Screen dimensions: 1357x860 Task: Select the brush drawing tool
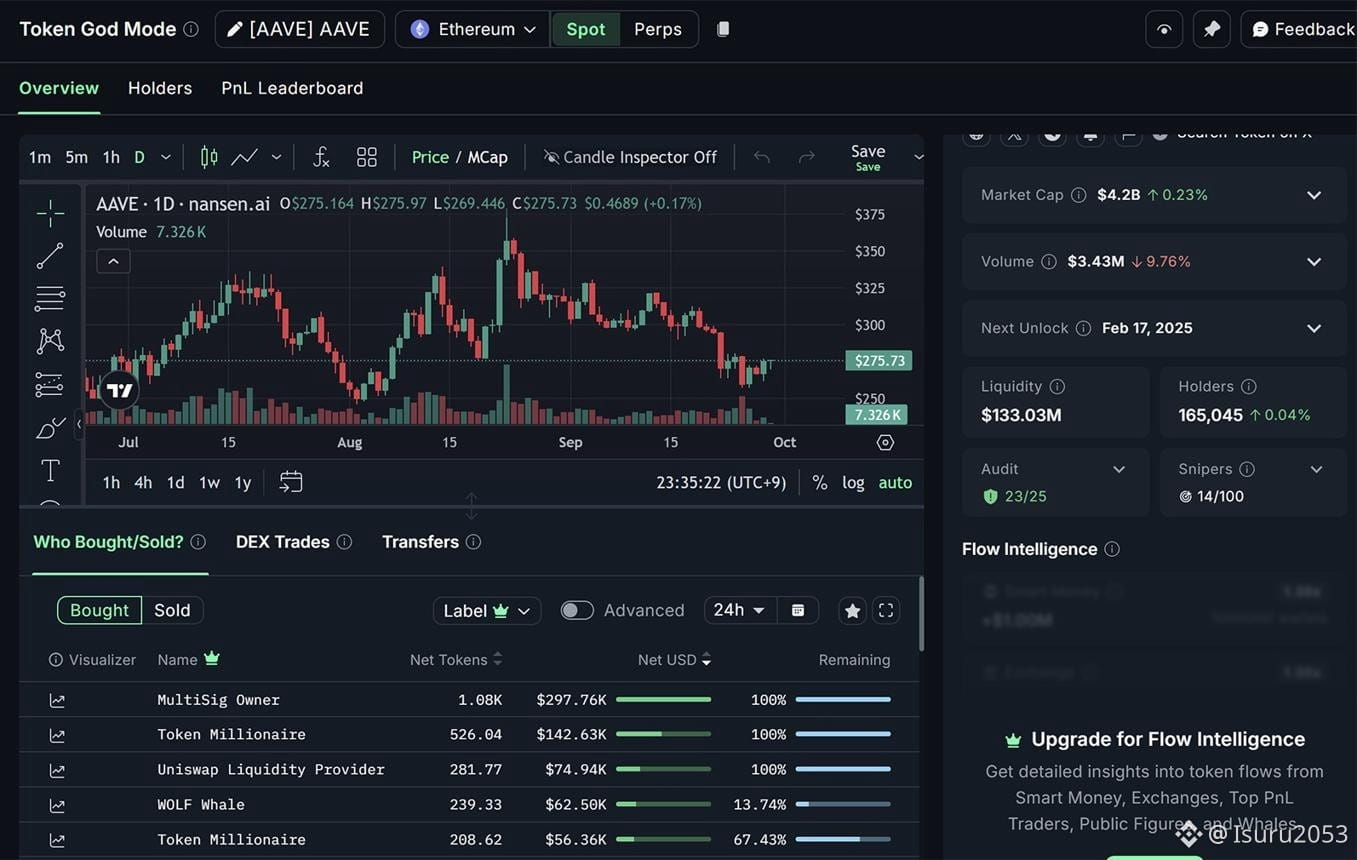pos(50,428)
